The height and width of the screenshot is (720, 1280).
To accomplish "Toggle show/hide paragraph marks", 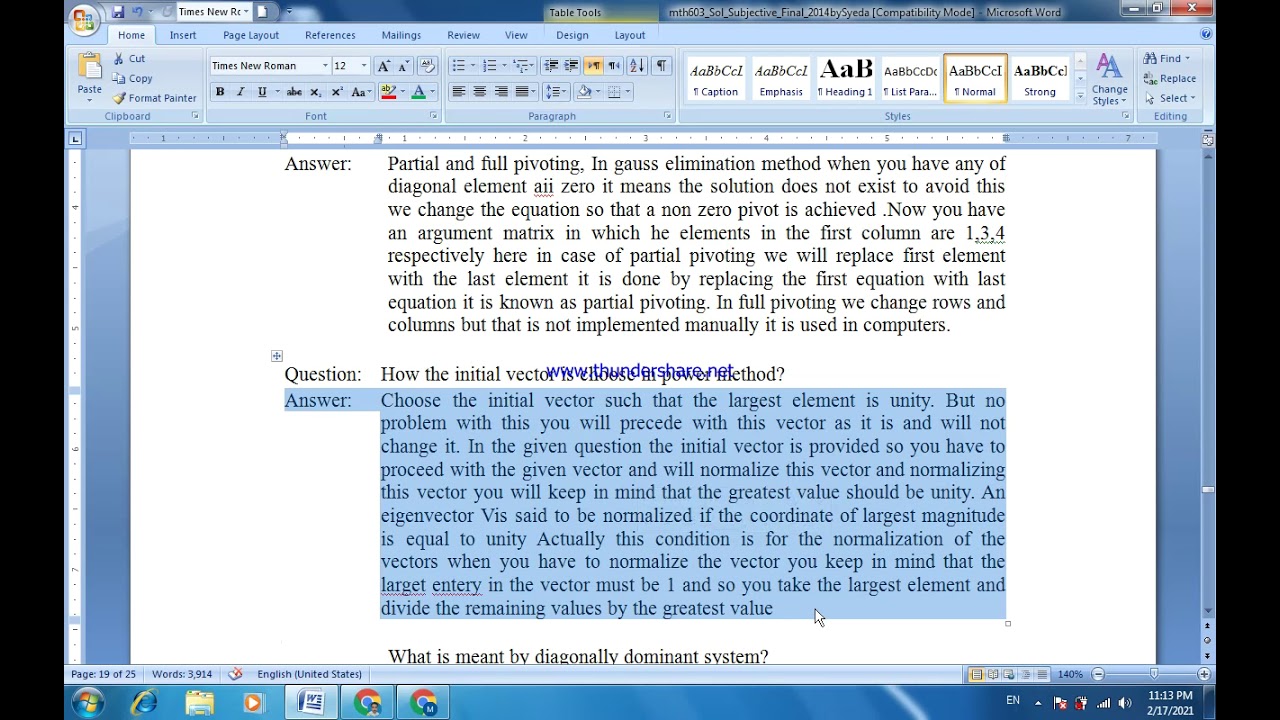I will coord(661,66).
